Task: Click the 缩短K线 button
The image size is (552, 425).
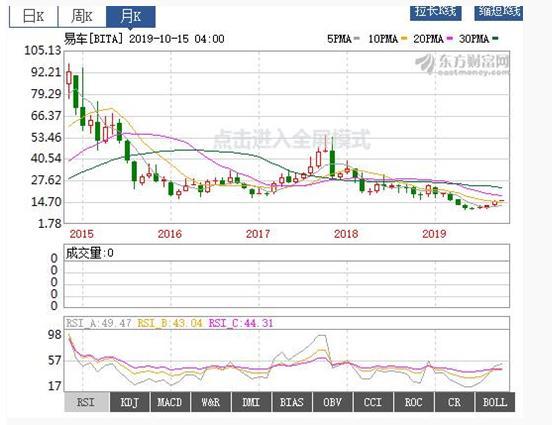Action: tap(498, 12)
